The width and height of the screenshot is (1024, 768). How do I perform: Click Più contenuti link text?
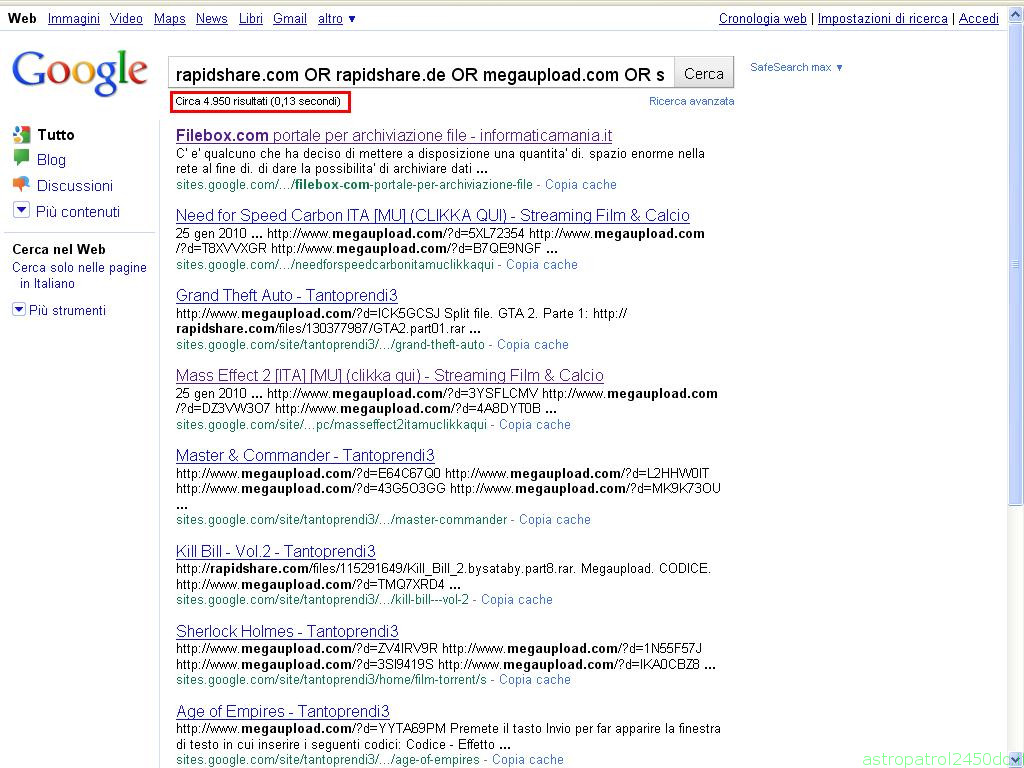[x=78, y=212]
